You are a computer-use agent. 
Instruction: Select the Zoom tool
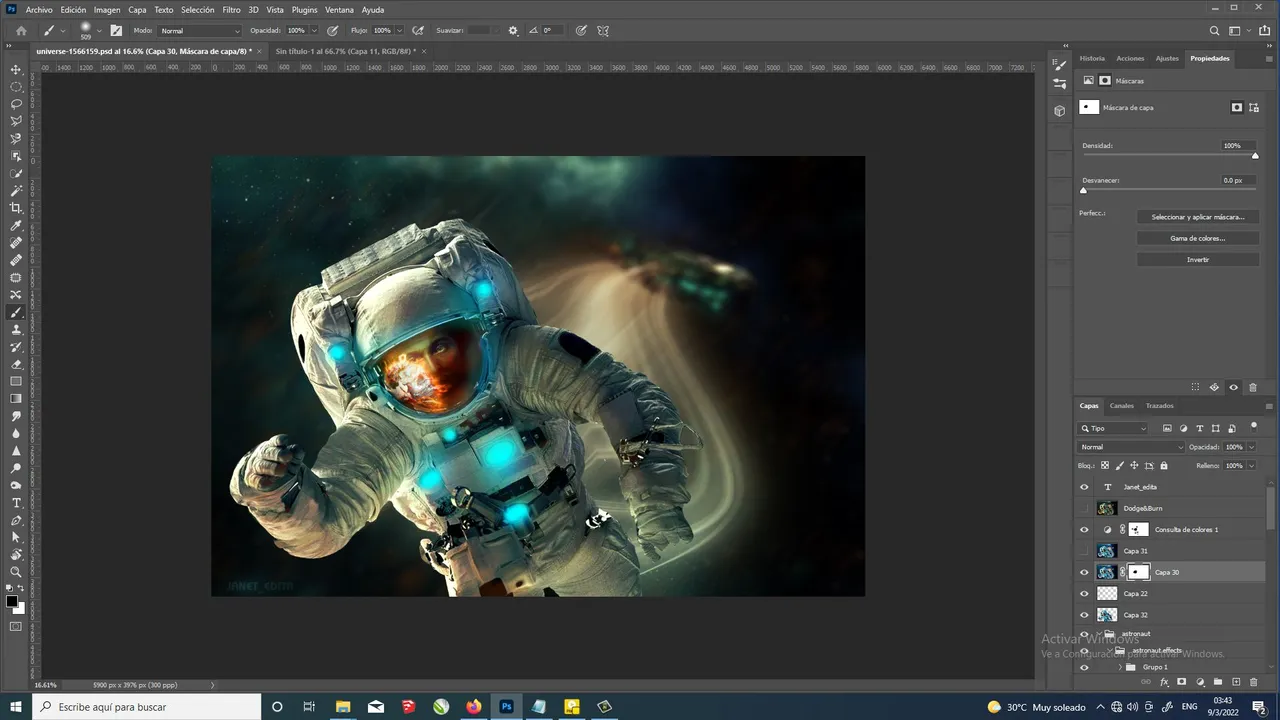tap(16, 572)
